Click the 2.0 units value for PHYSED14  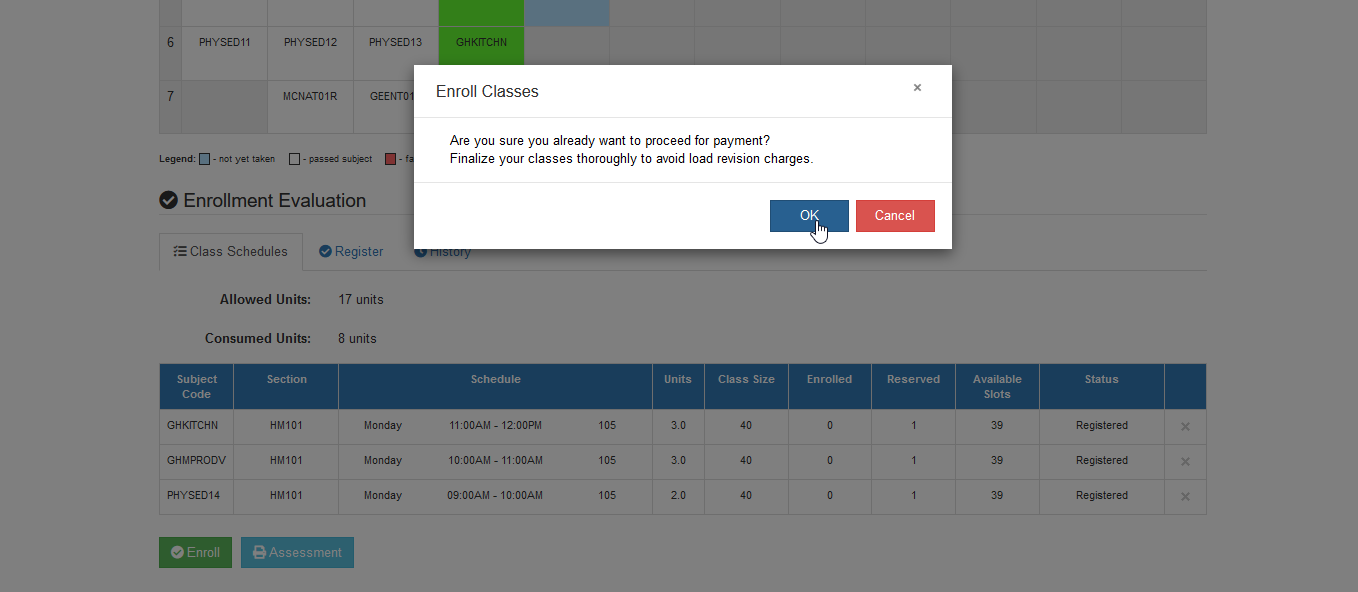[x=678, y=495]
